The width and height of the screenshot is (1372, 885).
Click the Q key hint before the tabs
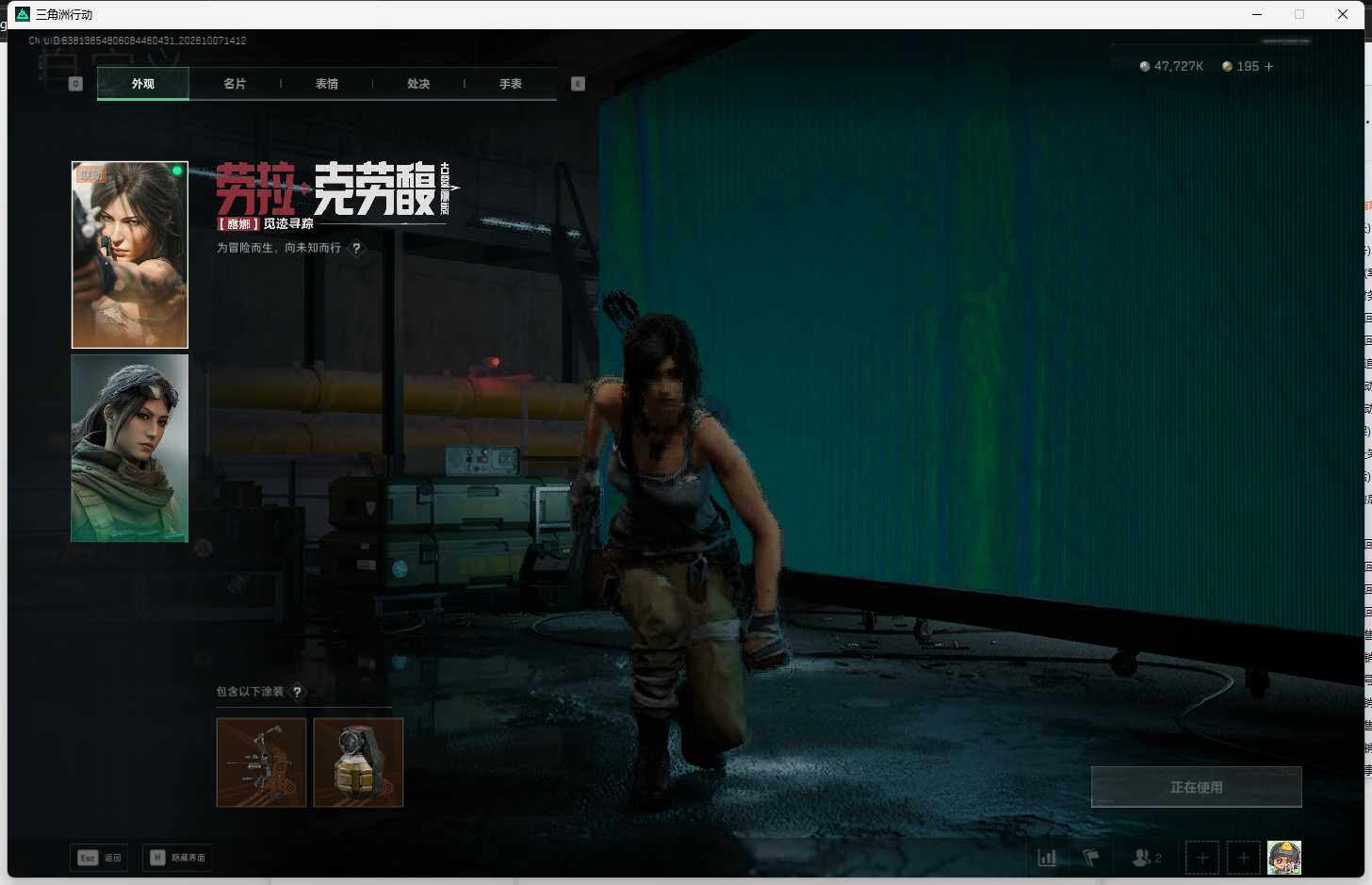tap(76, 84)
